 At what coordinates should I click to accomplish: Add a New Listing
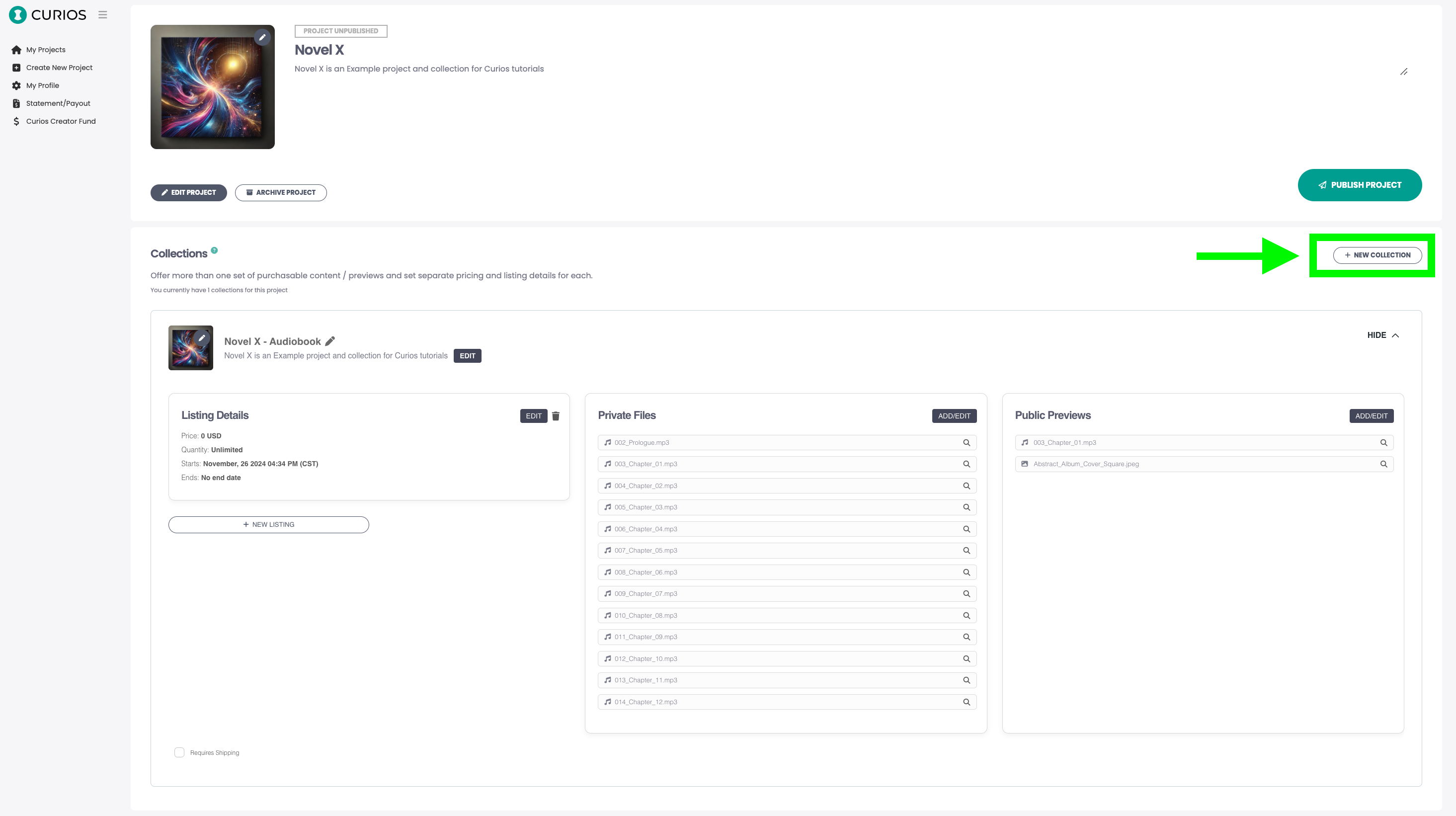268,524
